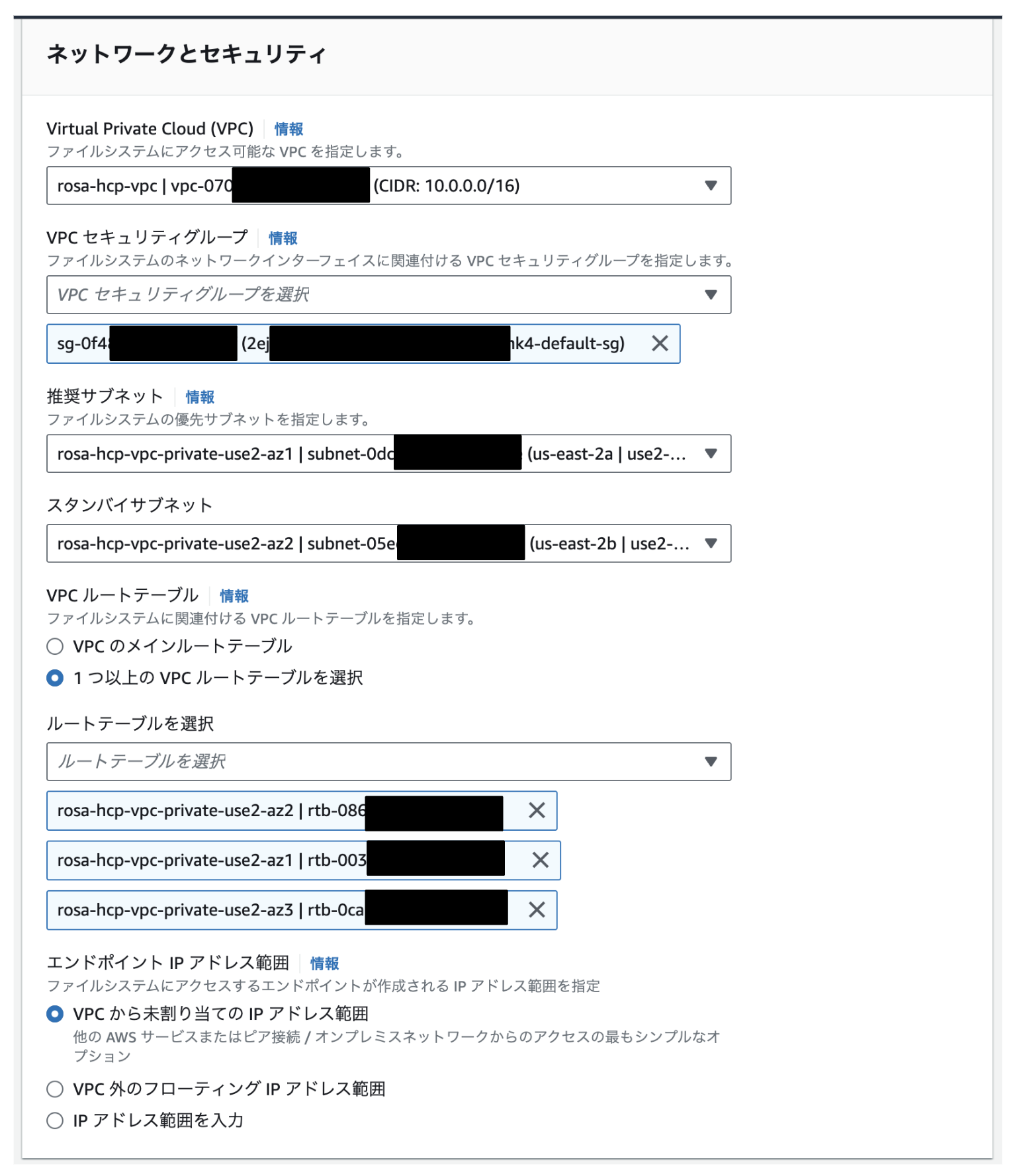Image resolution: width=1023 pixels, height=1176 pixels.
Task: Open 情報 link next to 推奨サブネット
Action: coord(200,397)
